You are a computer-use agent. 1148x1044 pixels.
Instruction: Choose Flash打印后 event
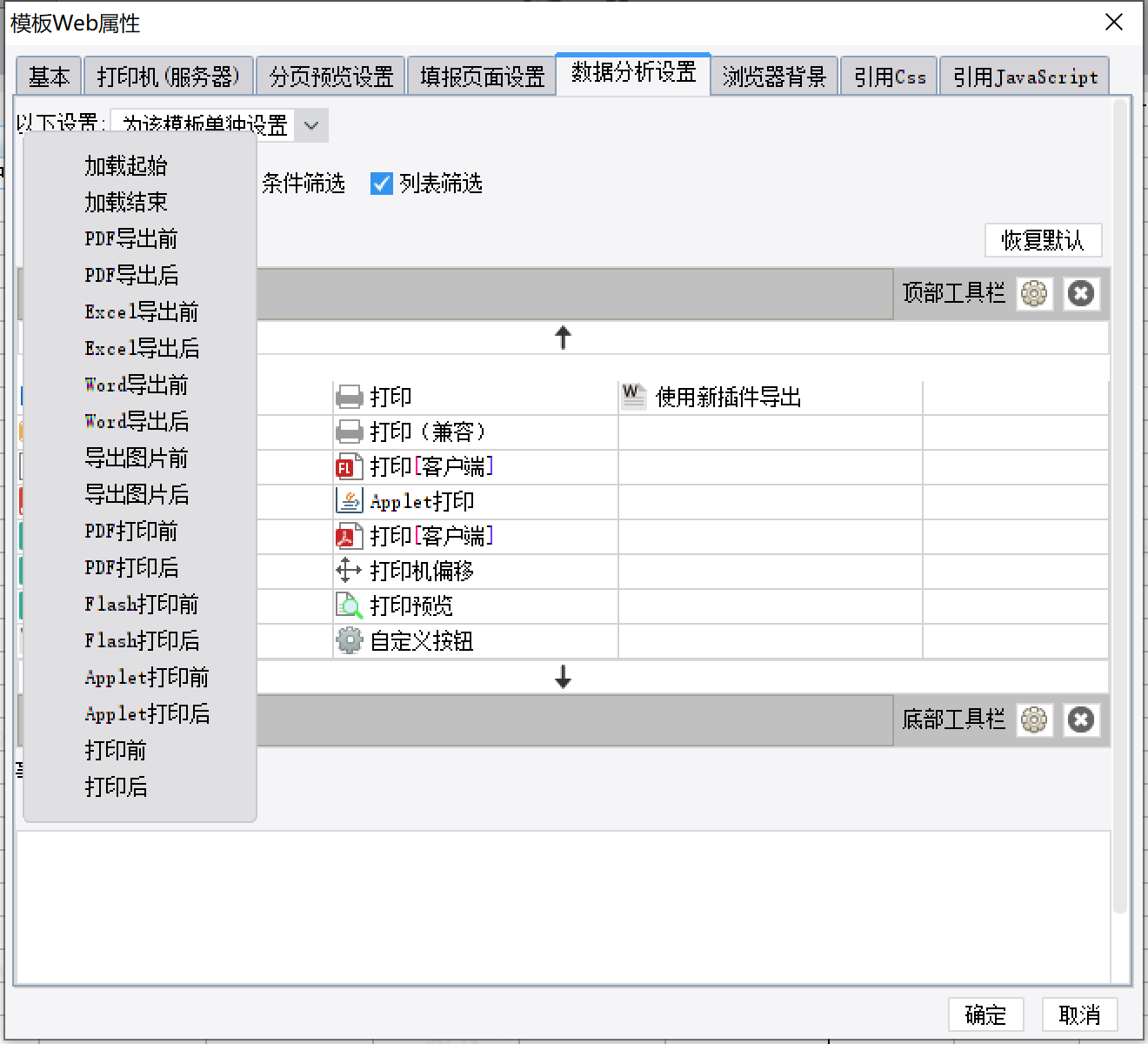(140, 640)
